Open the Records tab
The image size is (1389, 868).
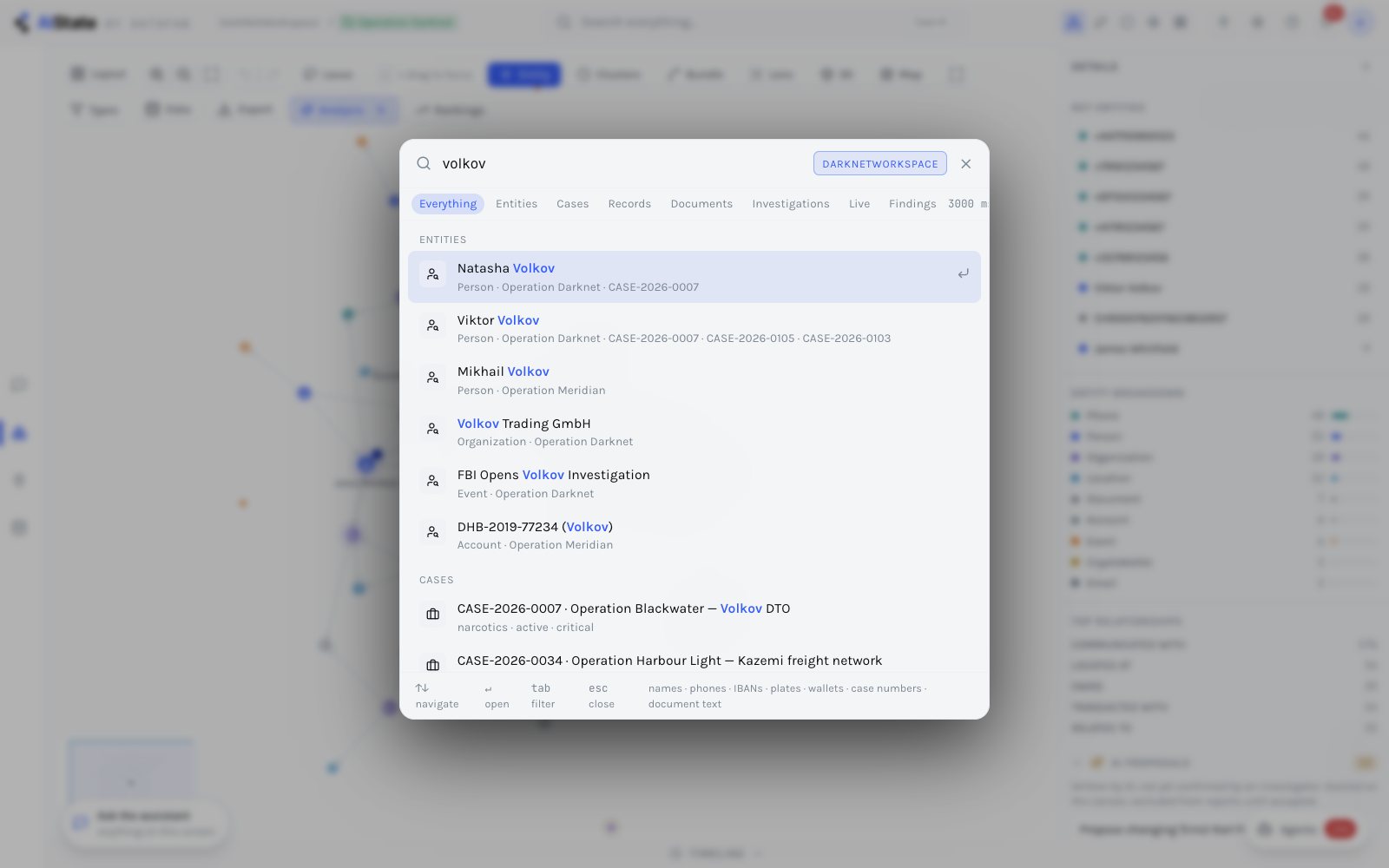pos(629,204)
